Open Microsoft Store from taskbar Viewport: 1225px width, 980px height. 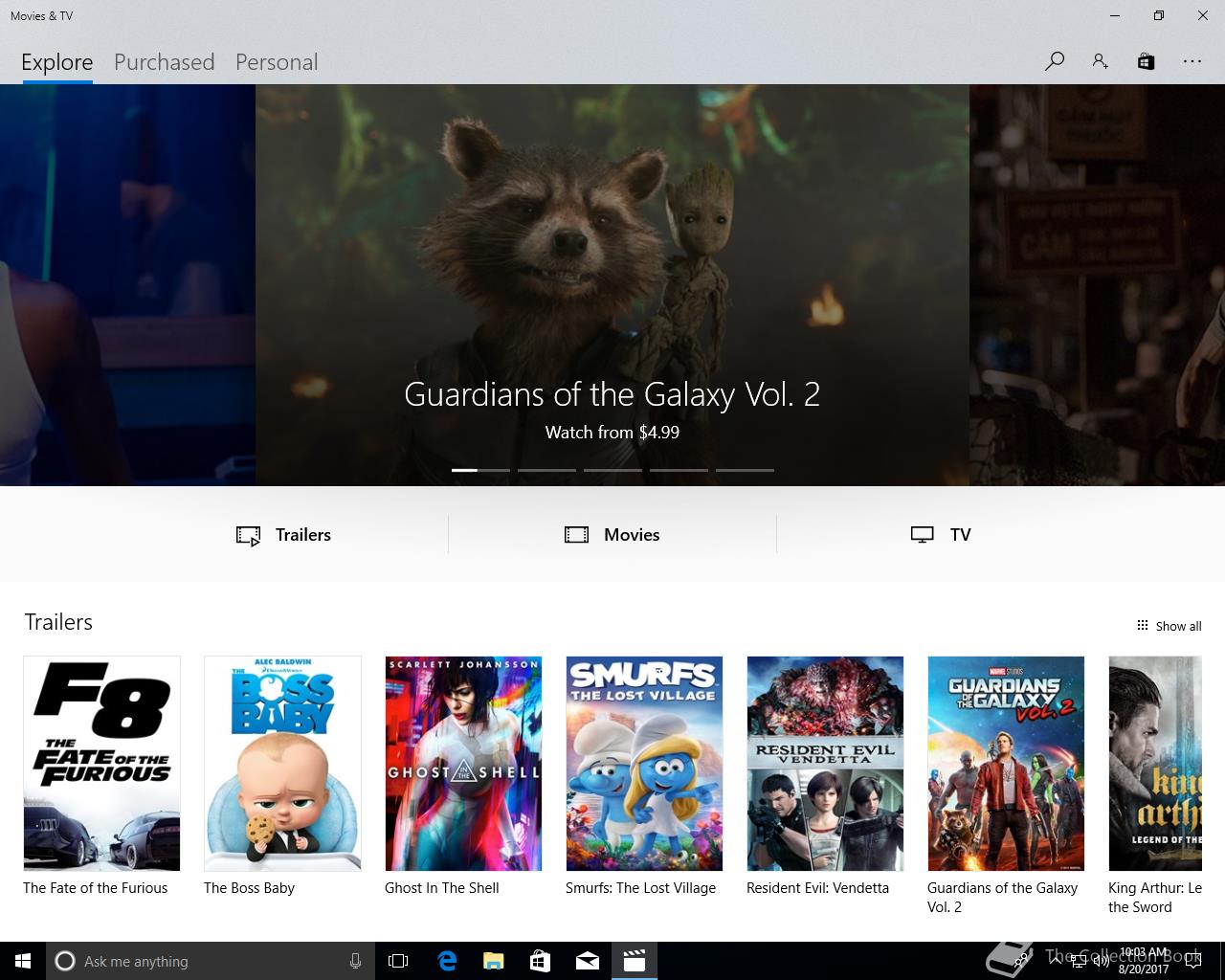click(x=541, y=961)
